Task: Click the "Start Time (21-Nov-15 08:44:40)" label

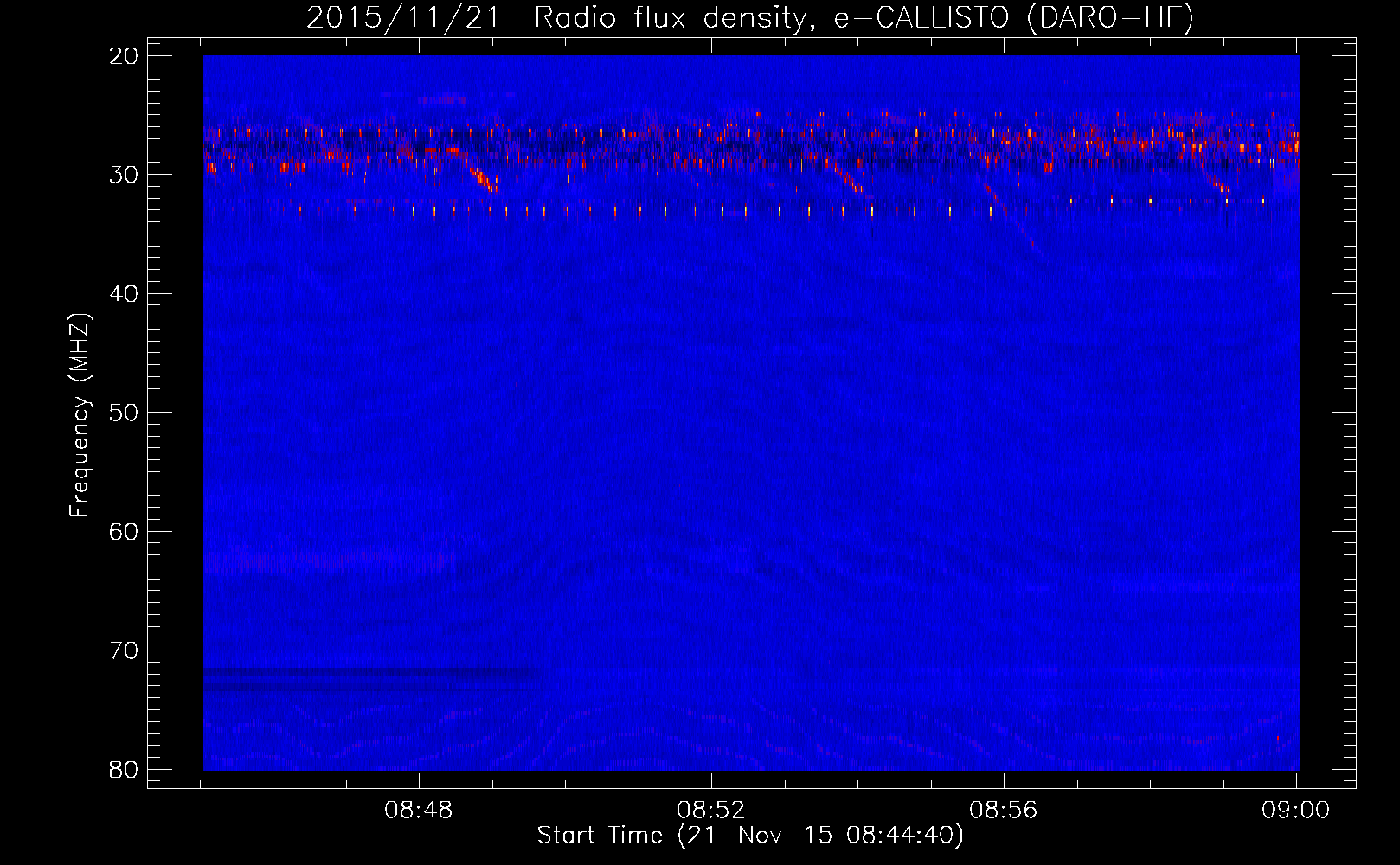Action: tap(750, 836)
